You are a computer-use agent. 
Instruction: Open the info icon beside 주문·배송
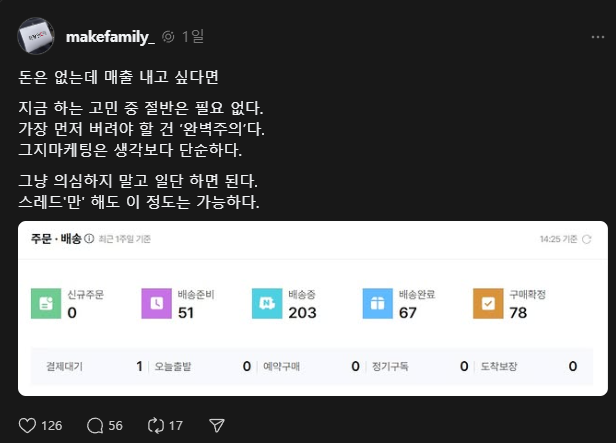pyautogui.click(x=89, y=238)
